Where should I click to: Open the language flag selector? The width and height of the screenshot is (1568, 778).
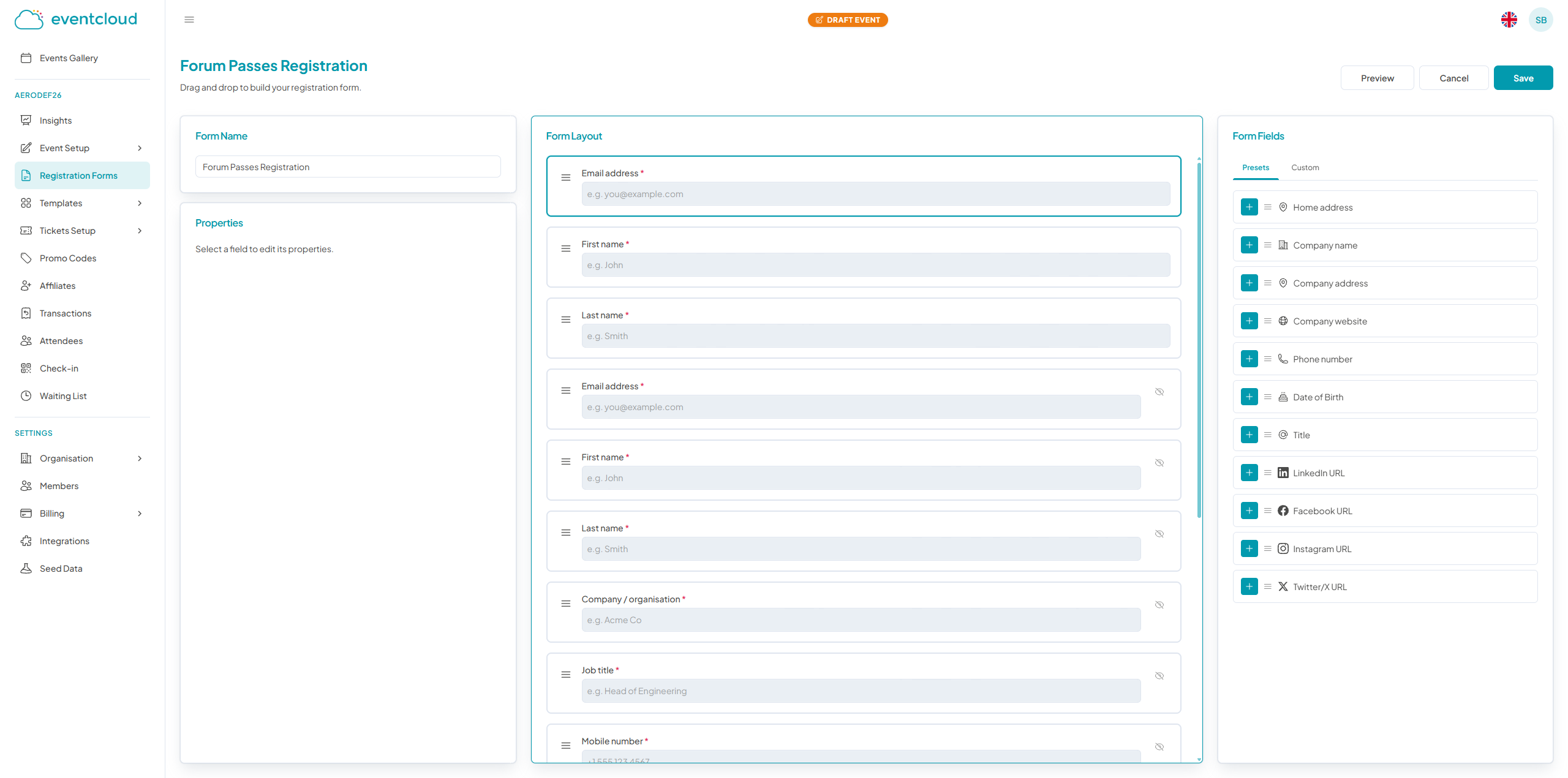coord(1509,20)
